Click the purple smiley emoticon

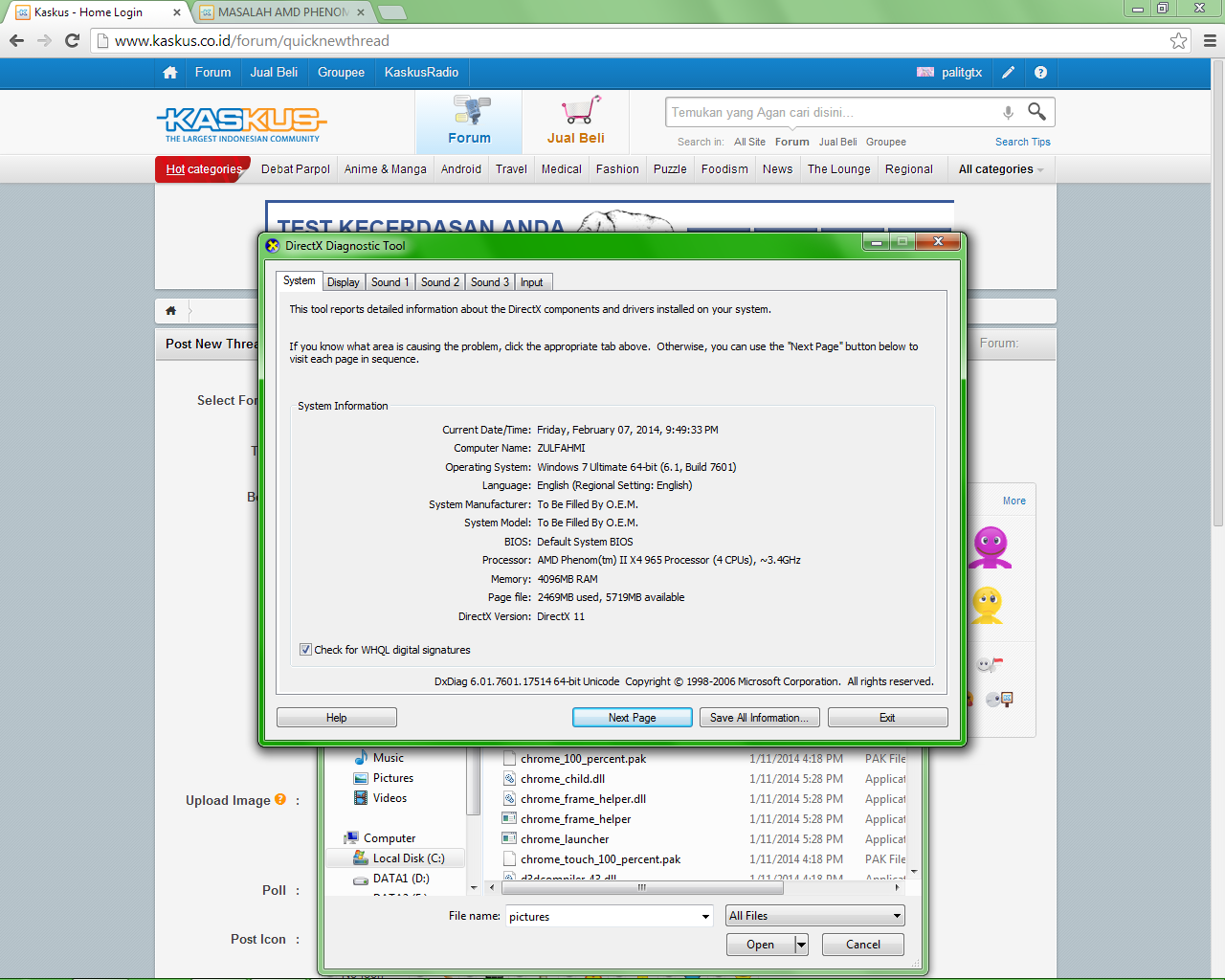pyautogui.click(x=991, y=547)
